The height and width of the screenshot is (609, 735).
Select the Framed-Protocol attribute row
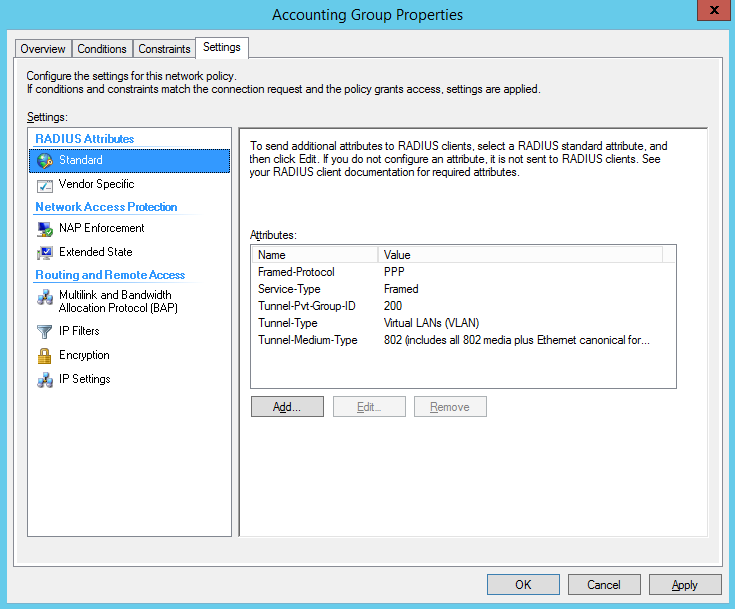[x=463, y=272]
